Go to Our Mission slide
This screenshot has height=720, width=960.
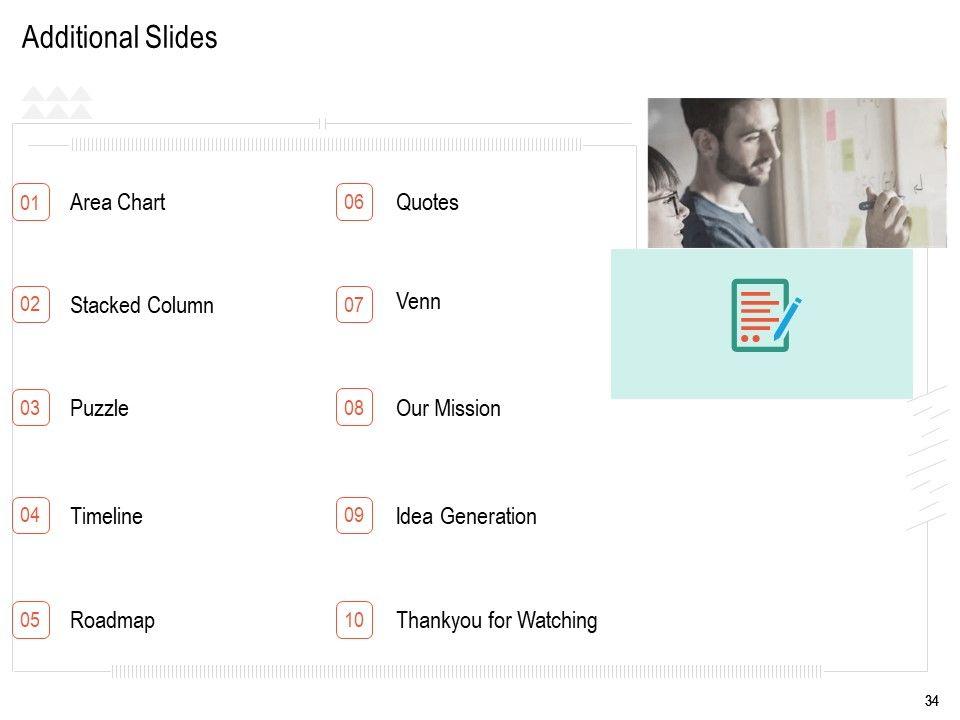448,409
